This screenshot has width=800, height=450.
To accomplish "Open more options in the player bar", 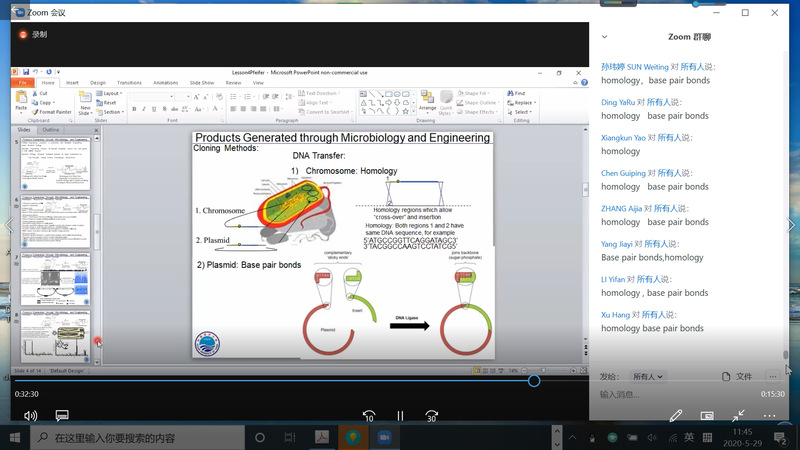I will [x=769, y=416].
